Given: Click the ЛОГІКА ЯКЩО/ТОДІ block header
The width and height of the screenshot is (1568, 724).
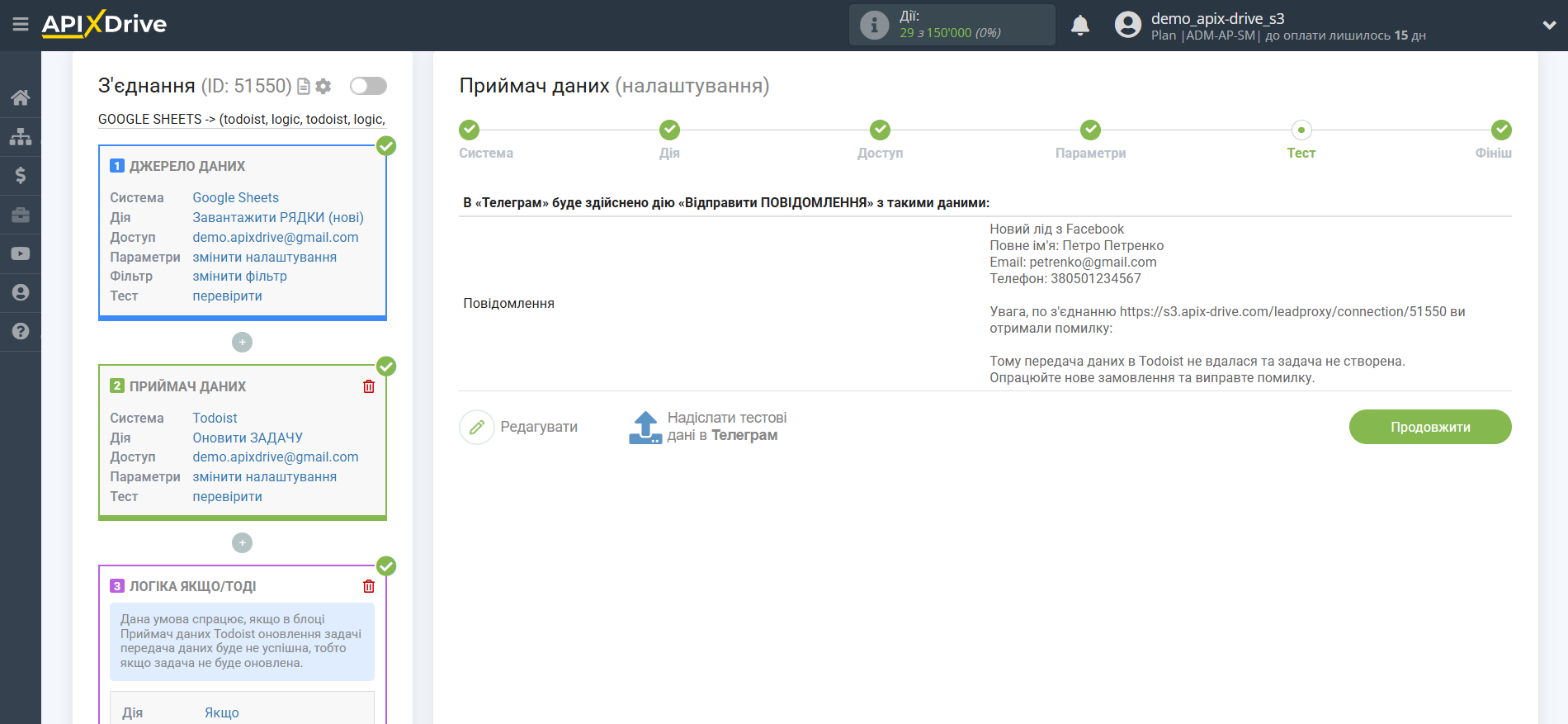Looking at the screenshot, I should tap(192, 586).
